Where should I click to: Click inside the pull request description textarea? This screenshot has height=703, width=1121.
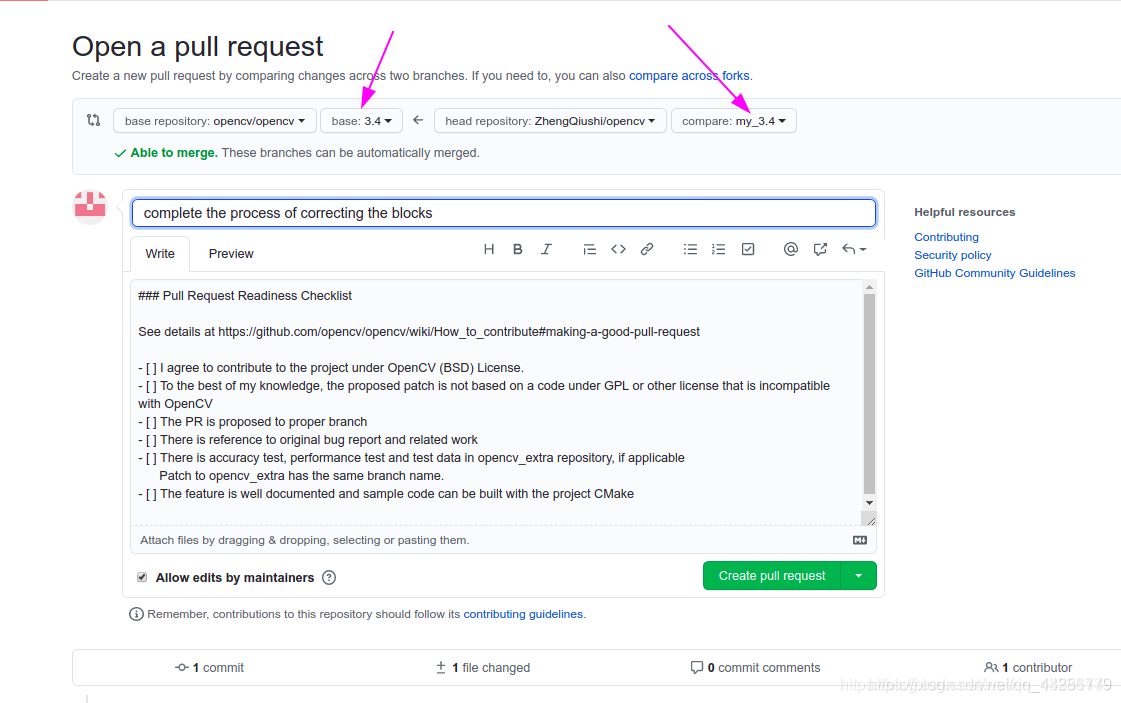[496, 403]
